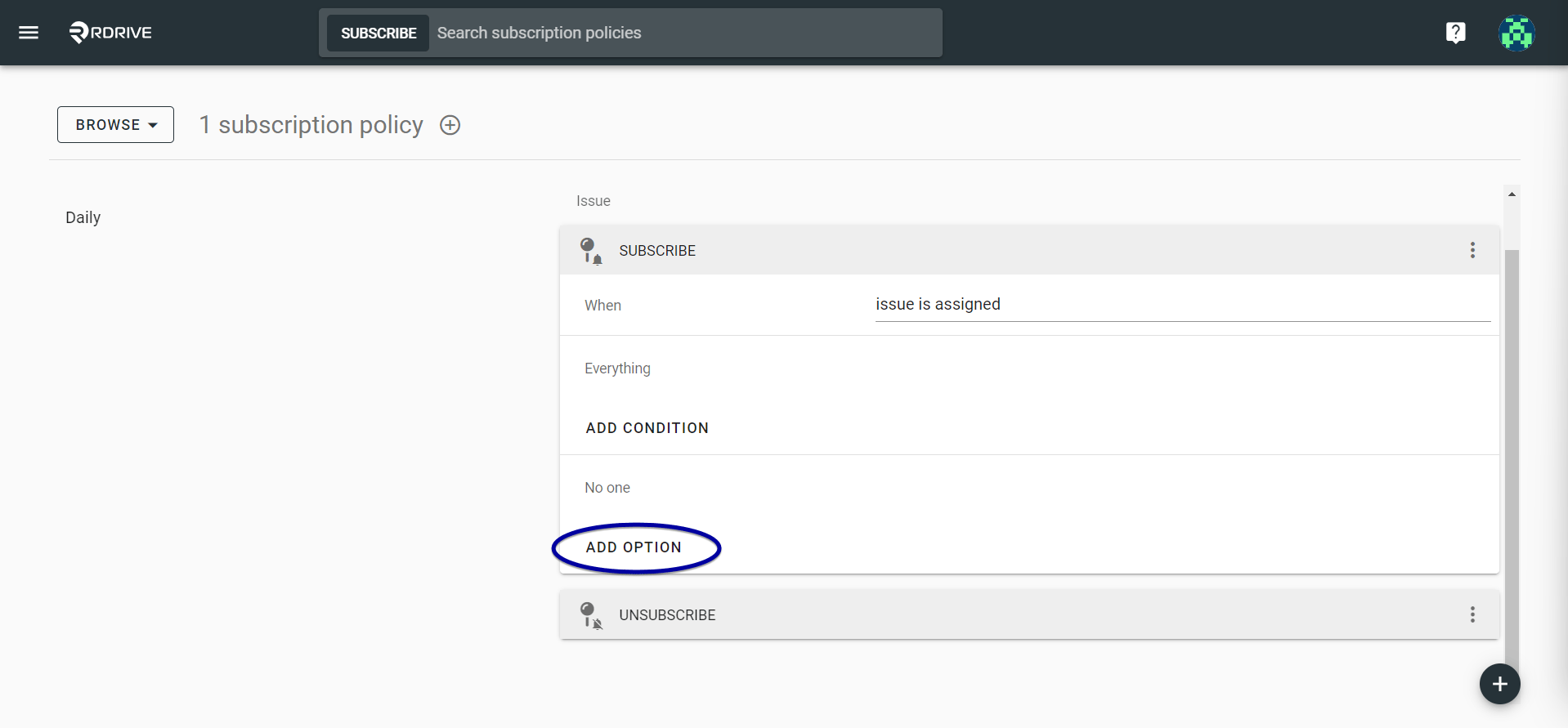Viewport: 1568px width, 728px height.
Task: Click the SUBSCRIBE search scope button
Action: [x=379, y=33]
